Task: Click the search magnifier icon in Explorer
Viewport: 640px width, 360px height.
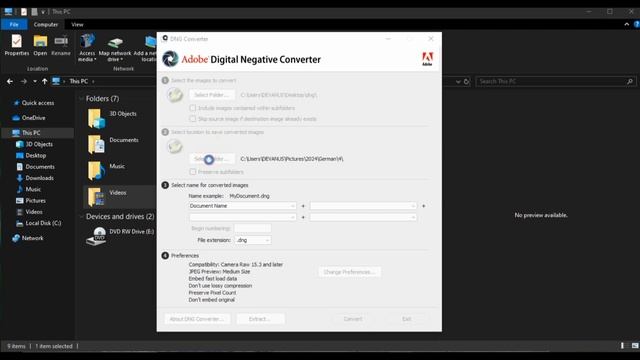Action: tap(630, 82)
